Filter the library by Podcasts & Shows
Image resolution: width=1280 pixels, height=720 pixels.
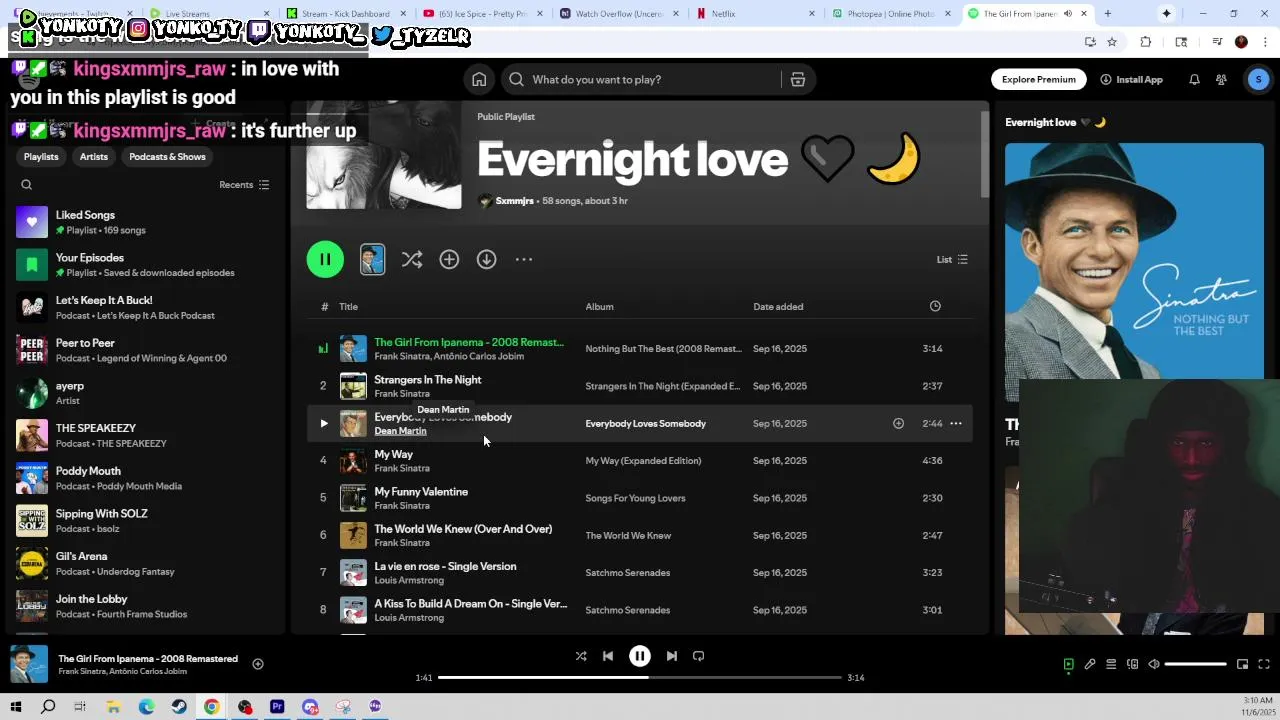tap(167, 157)
